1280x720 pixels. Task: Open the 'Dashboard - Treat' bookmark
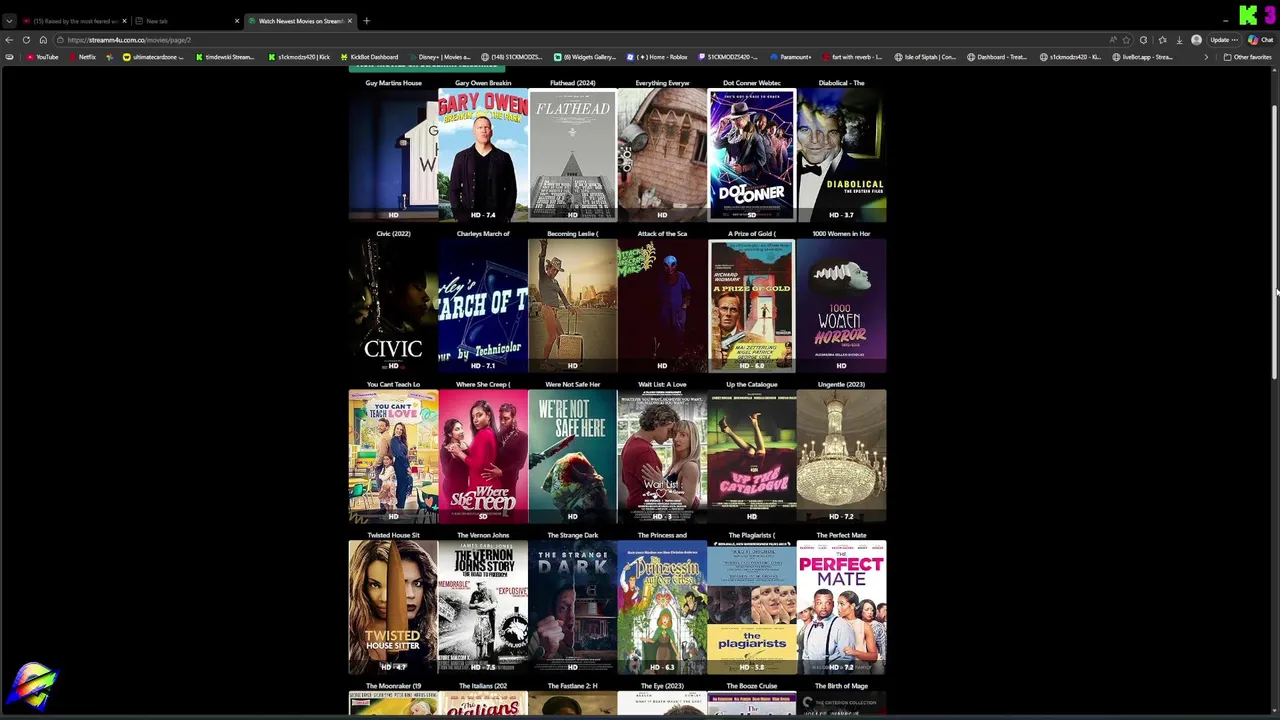point(997,57)
